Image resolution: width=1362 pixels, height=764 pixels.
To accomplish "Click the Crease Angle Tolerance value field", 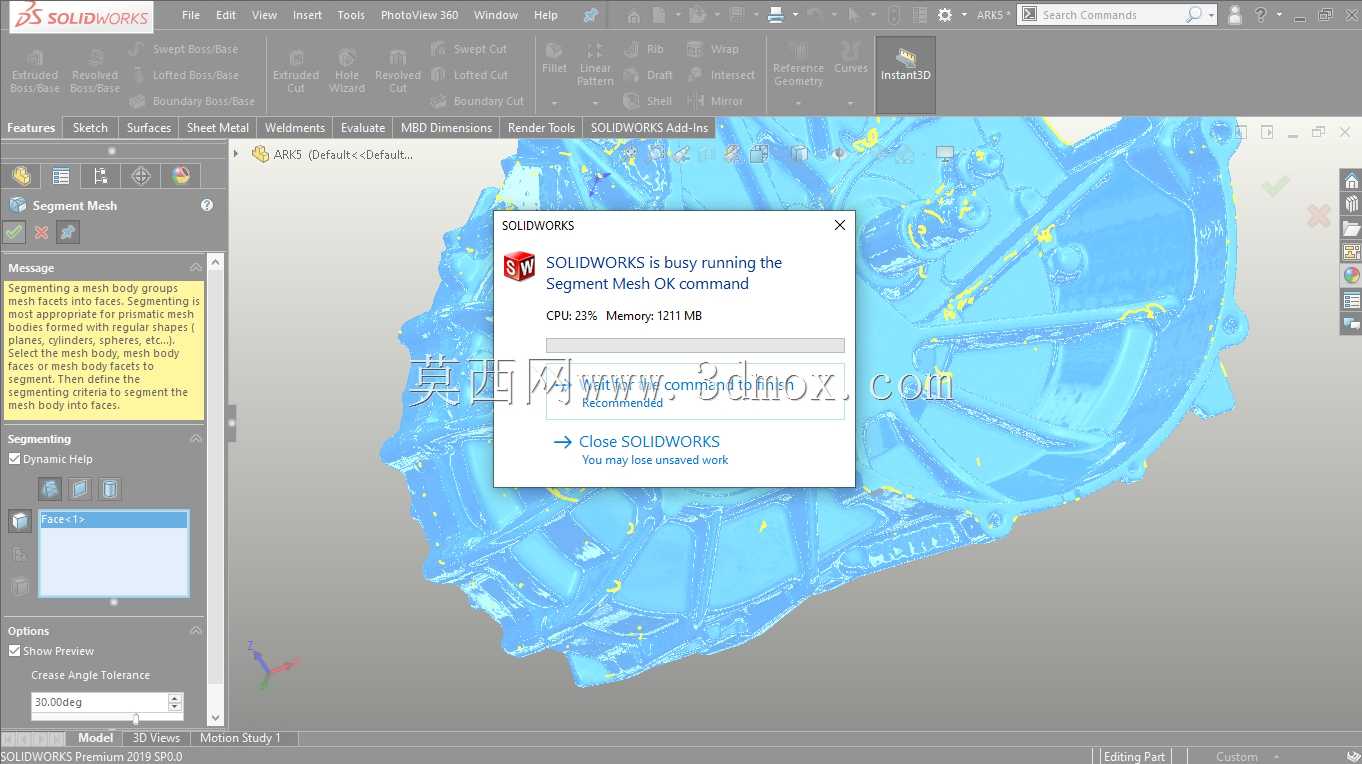I will 100,702.
